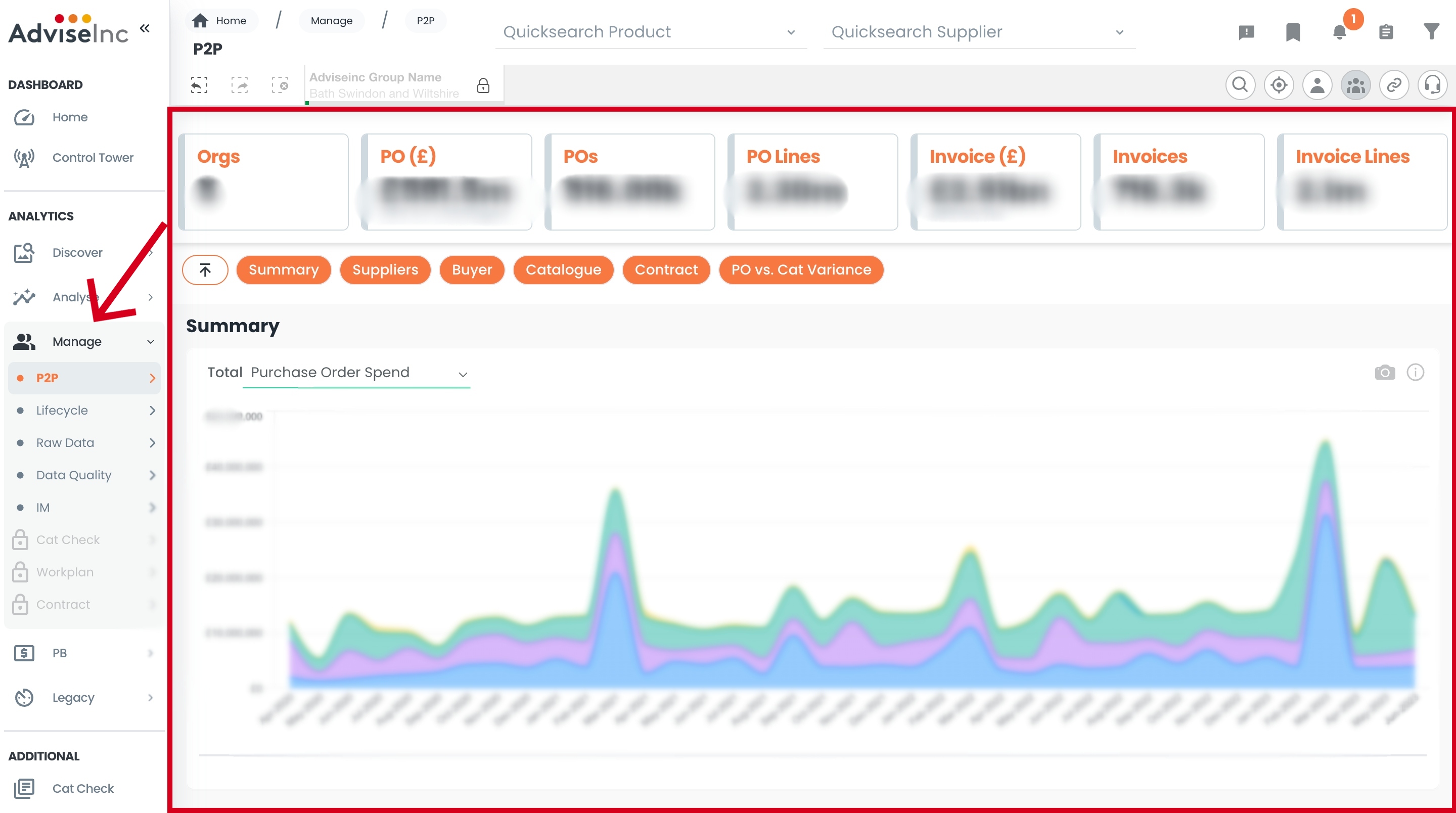Viewport: 1456px width, 813px height.
Task: Click the camera snapshot icon on chart
Action: click(x=1385, y=373)
